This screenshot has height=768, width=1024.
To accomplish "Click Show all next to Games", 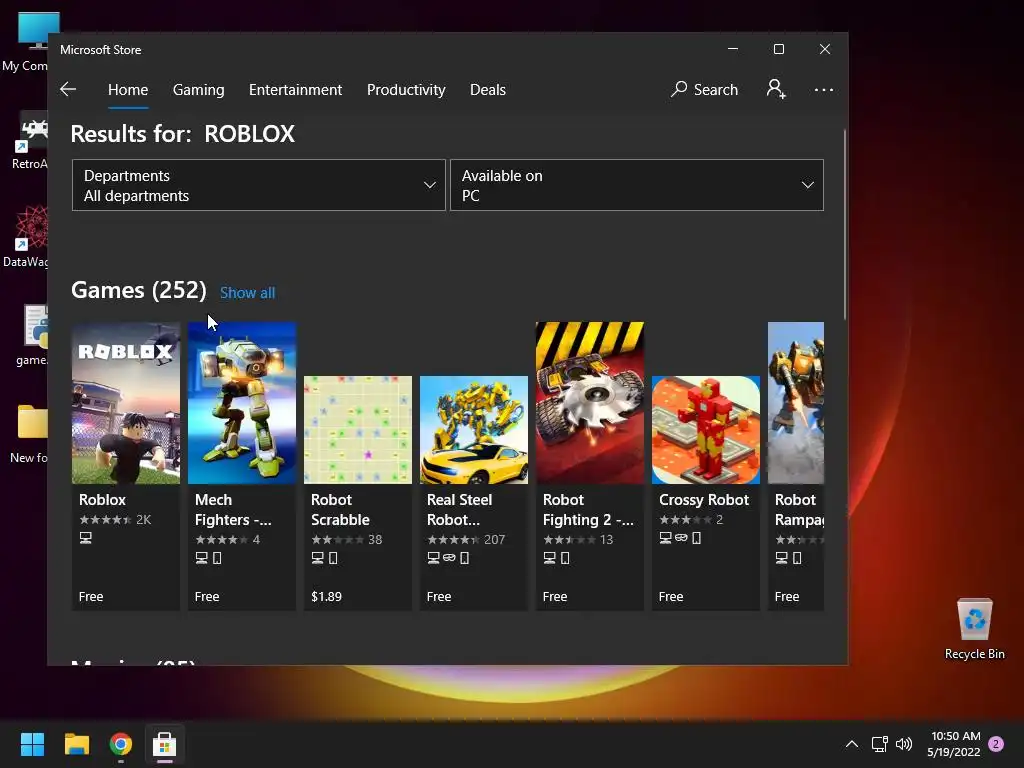I will point(248,293).
